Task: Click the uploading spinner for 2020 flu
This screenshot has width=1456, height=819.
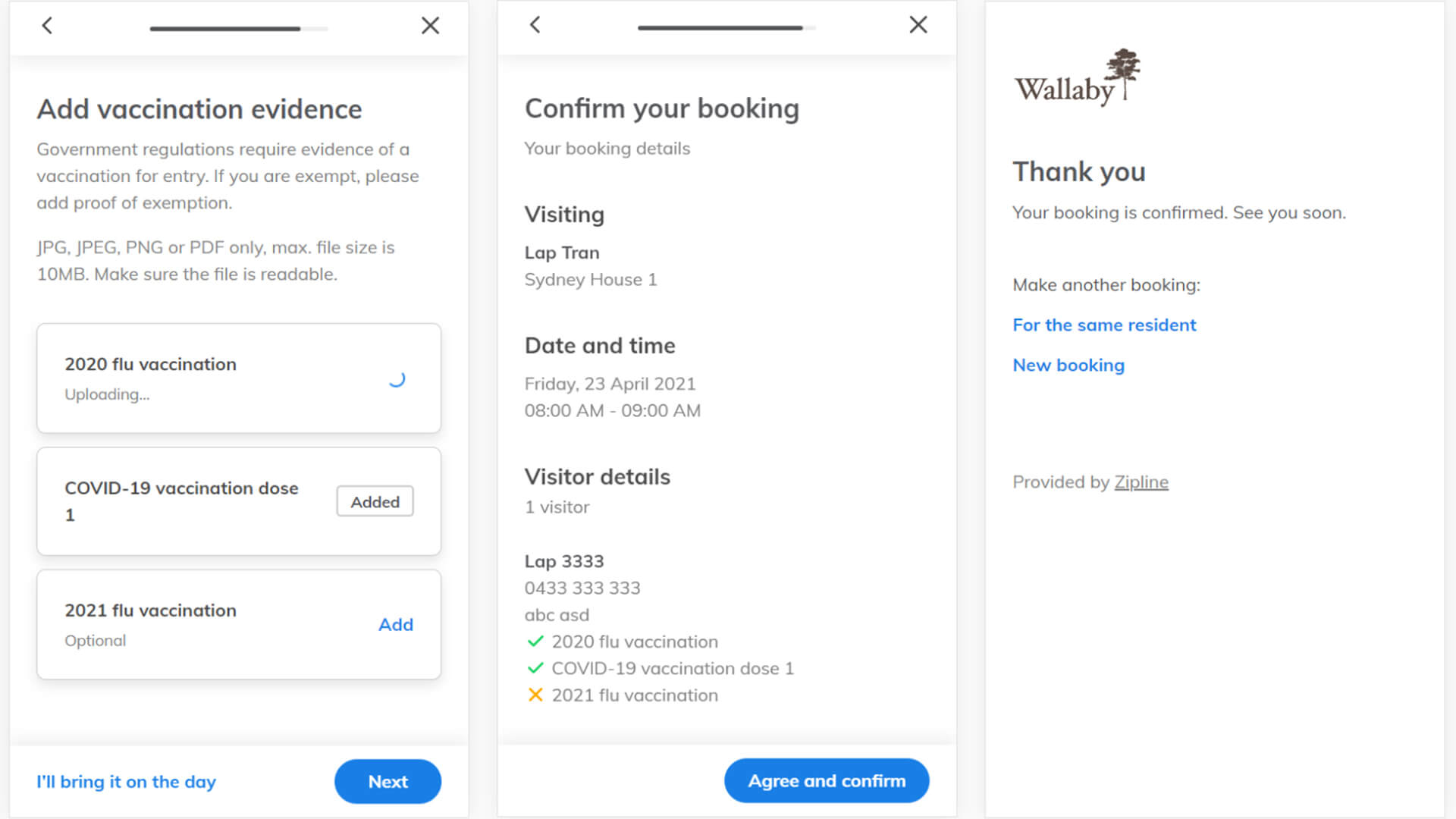Action: (397, 379)
